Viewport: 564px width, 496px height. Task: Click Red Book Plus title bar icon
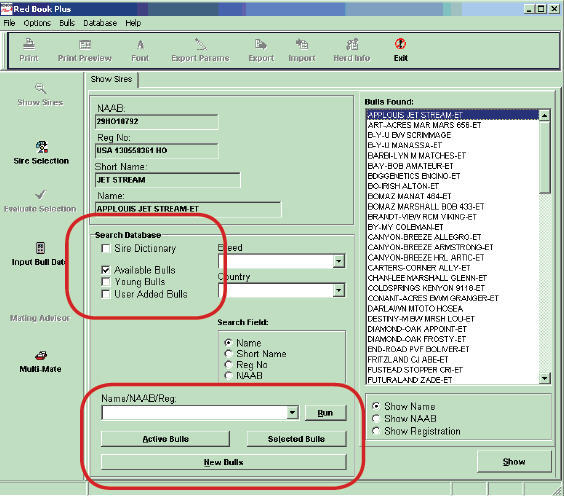[6, 9]
